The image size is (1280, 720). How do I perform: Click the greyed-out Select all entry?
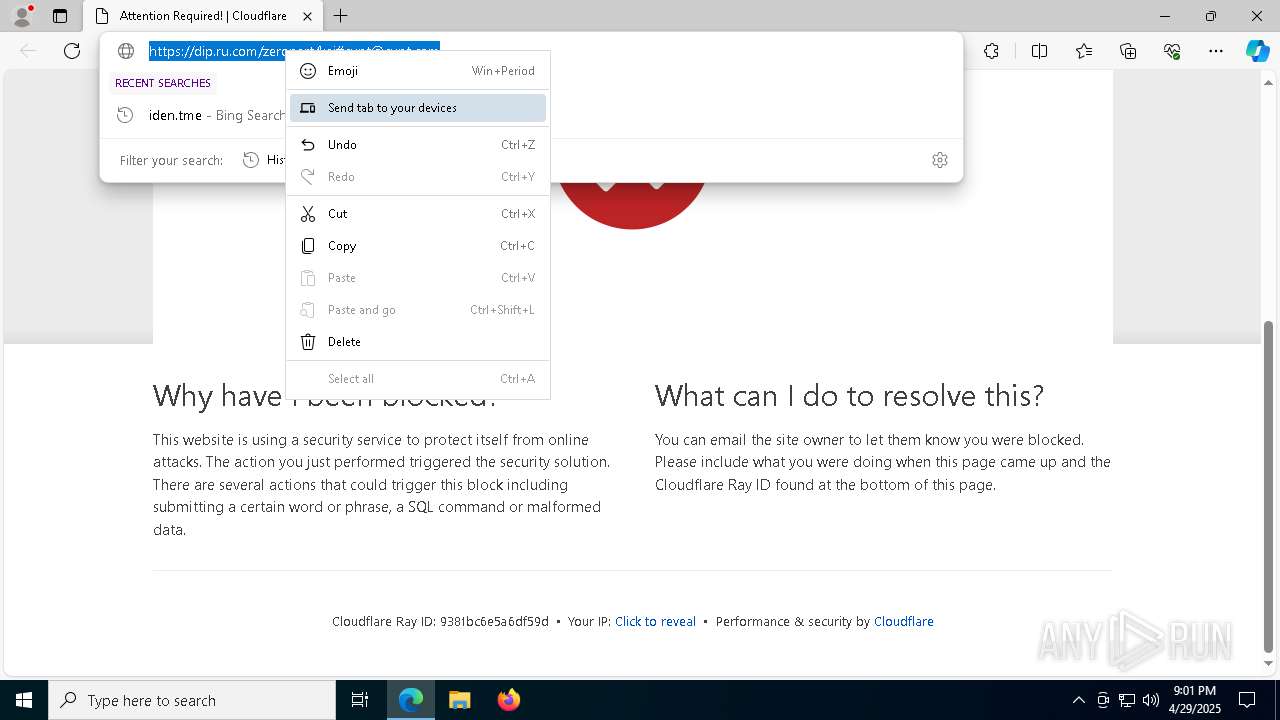tap(418, 379)
